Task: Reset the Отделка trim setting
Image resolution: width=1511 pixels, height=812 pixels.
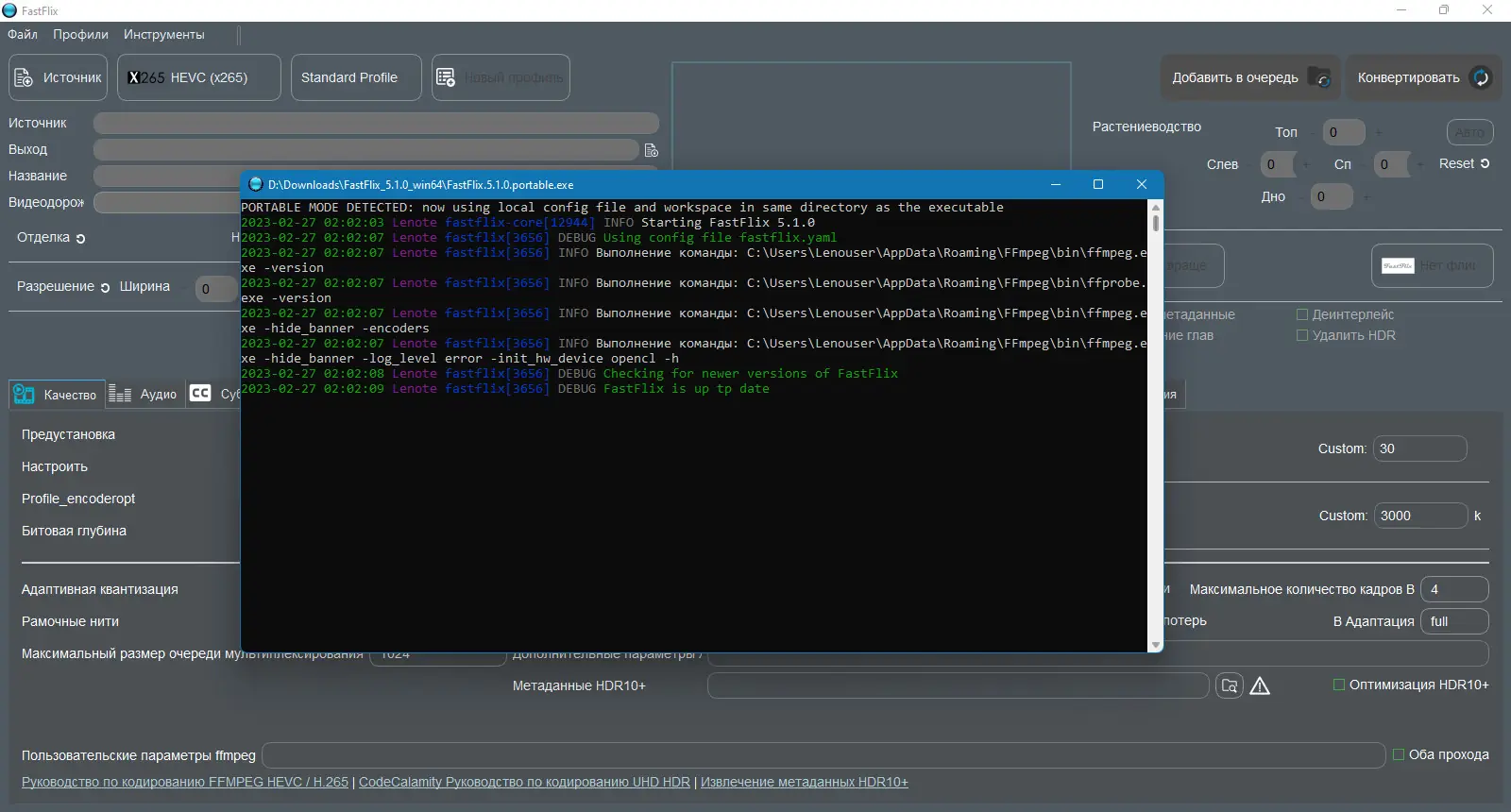Action: [x=80, y=239]
